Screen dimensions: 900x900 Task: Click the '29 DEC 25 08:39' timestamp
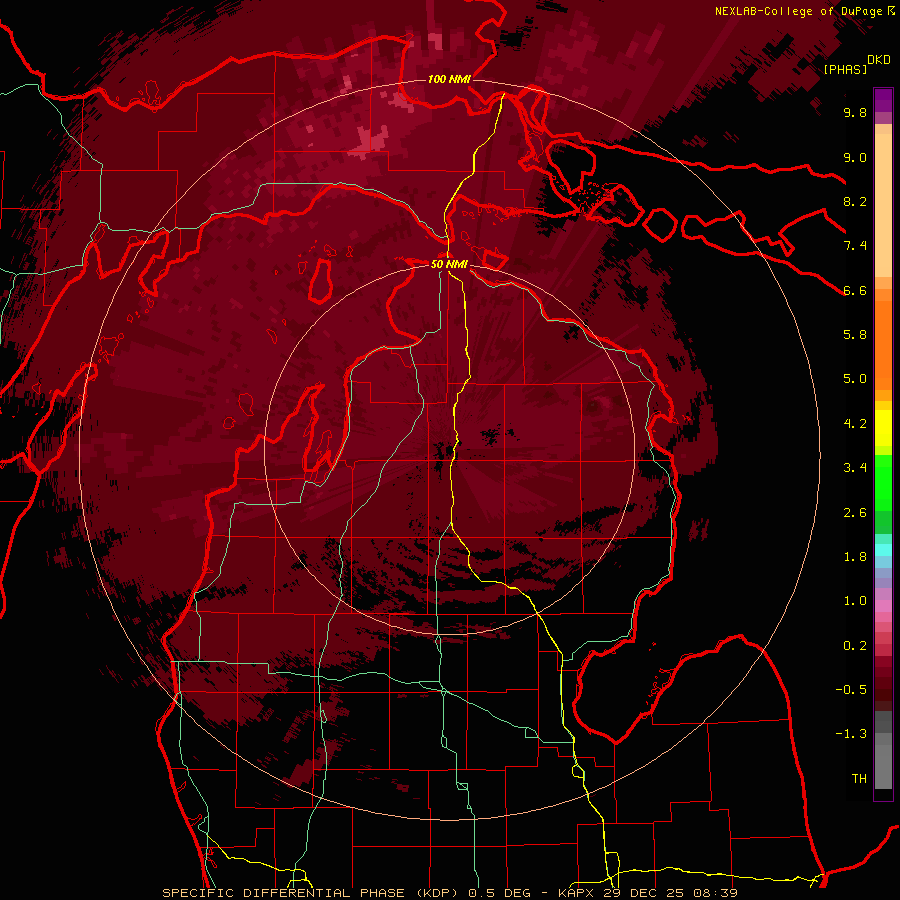click(x=670, y=893)
